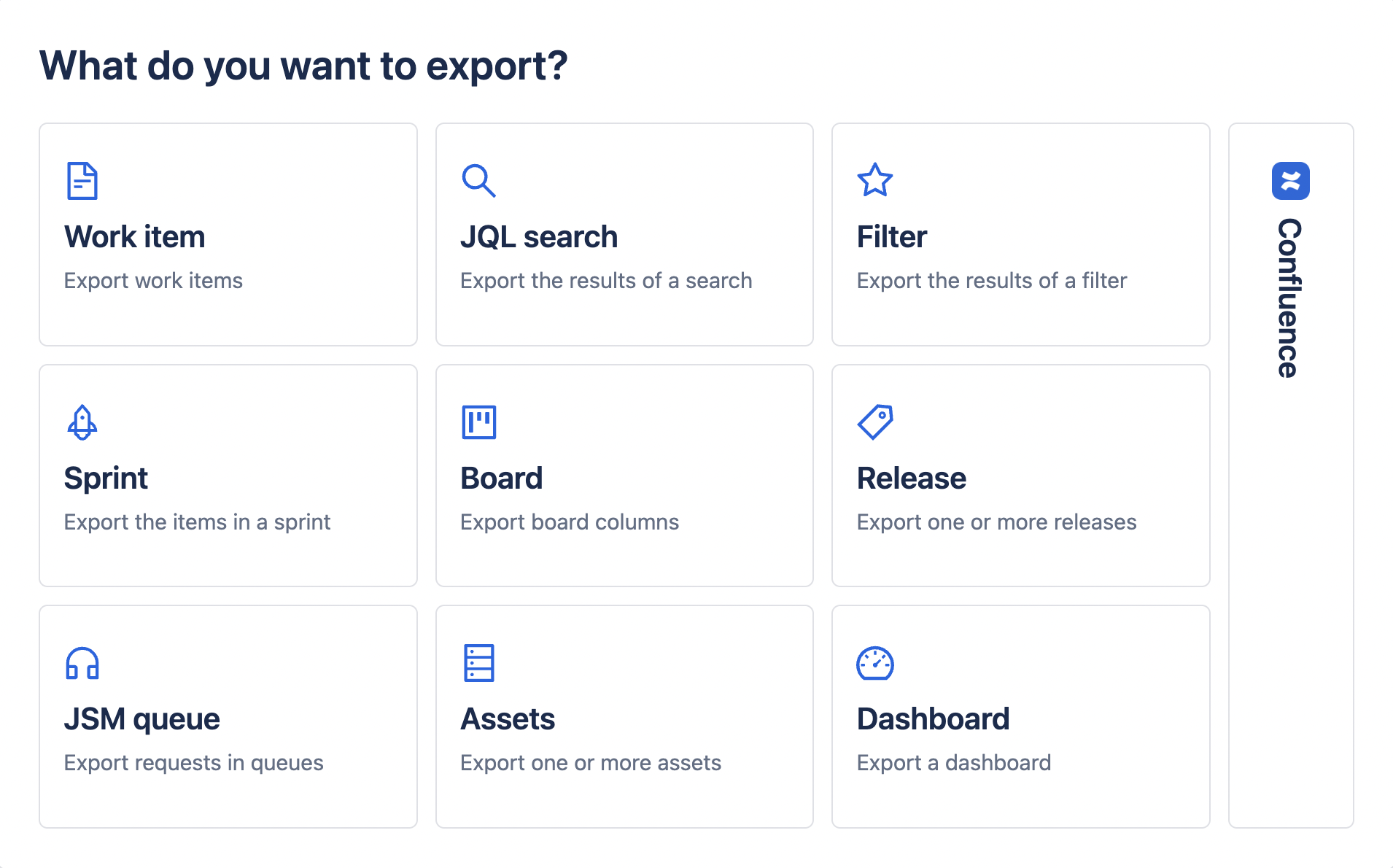The height and width of the screenshot is (868, 1393).
Task: Click the Board columns icon
Action: tap(478, 422)
